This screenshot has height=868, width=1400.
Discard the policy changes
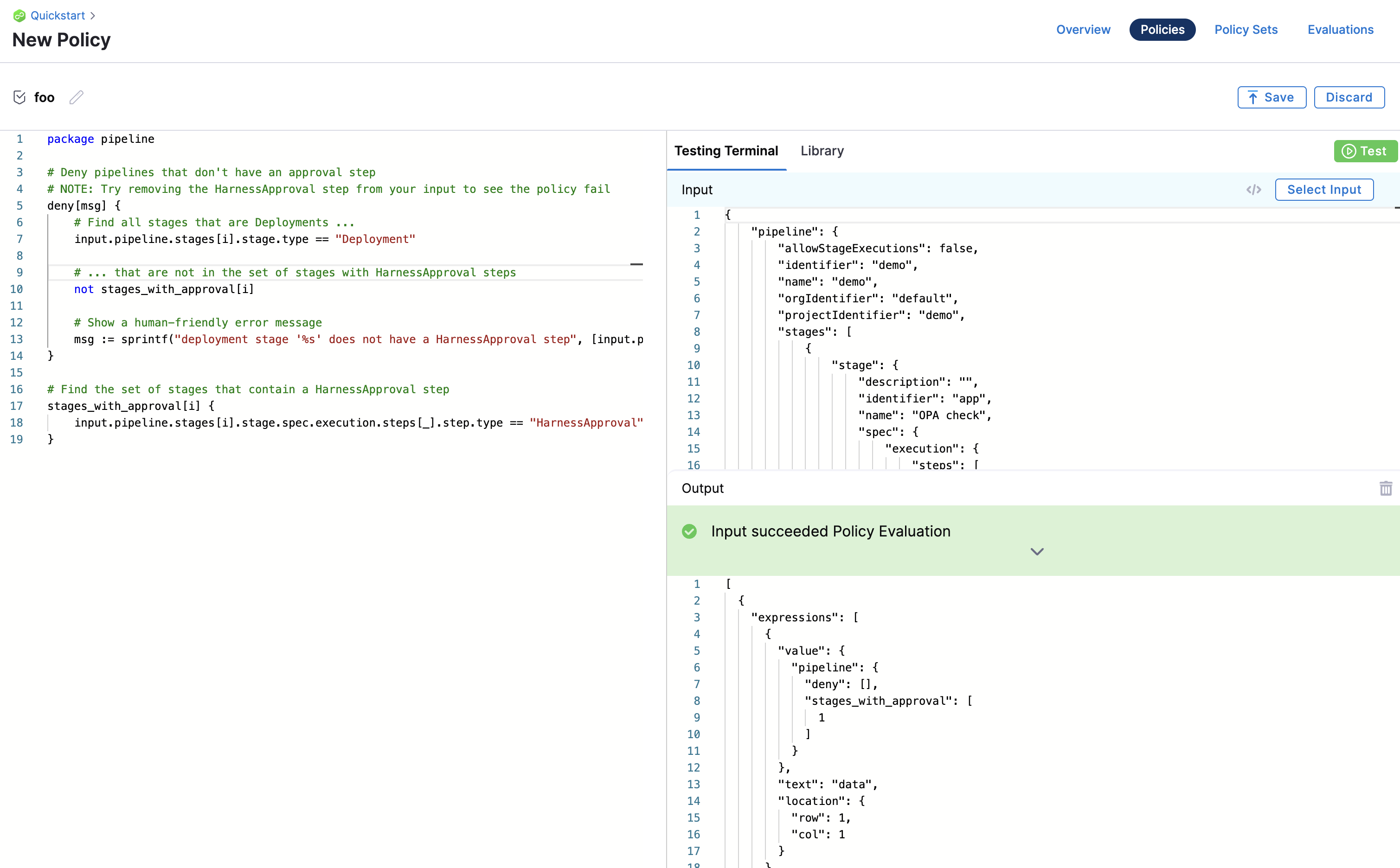coord(1349,97)
